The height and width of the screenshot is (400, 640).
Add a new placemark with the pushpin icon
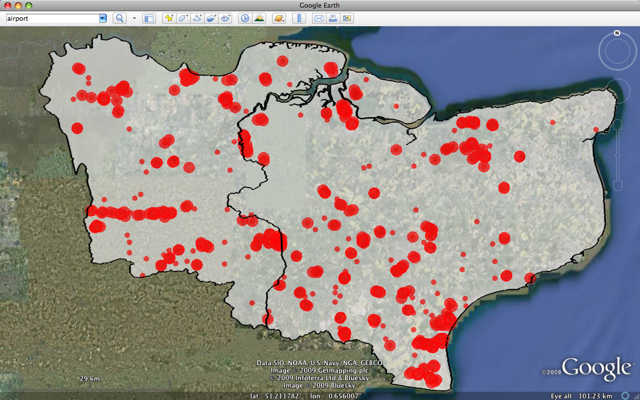(168, 18)
